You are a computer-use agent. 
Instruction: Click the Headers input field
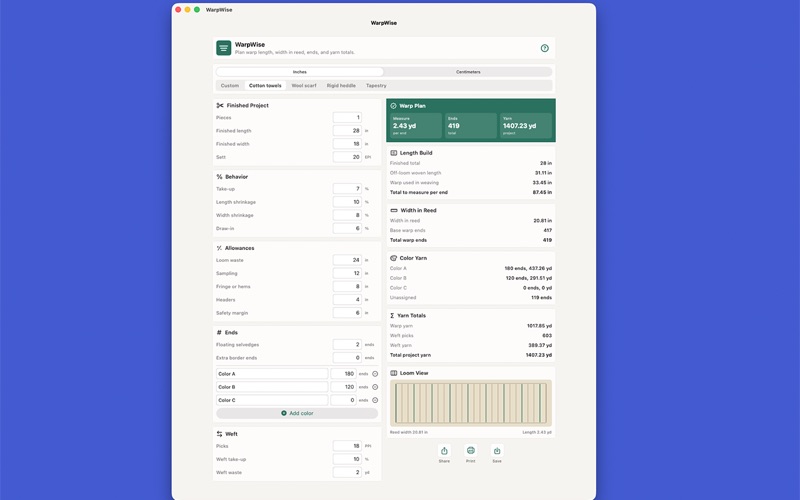point(347,301)
